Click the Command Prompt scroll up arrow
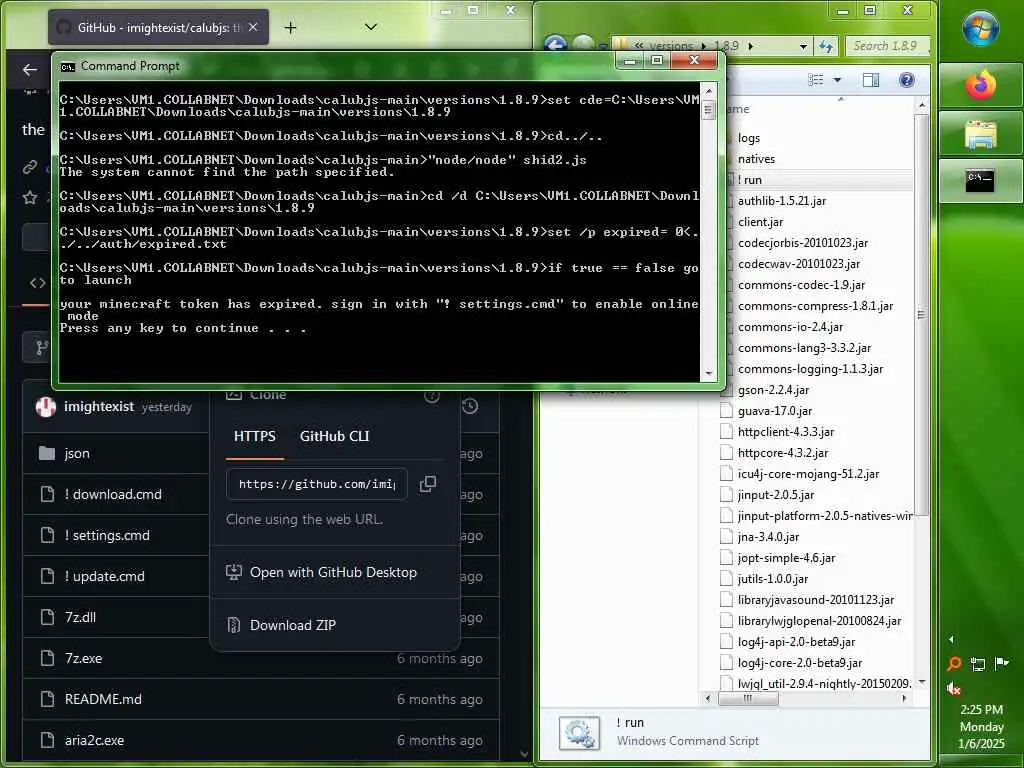1024x768 pixels. [x=709, y=89]
